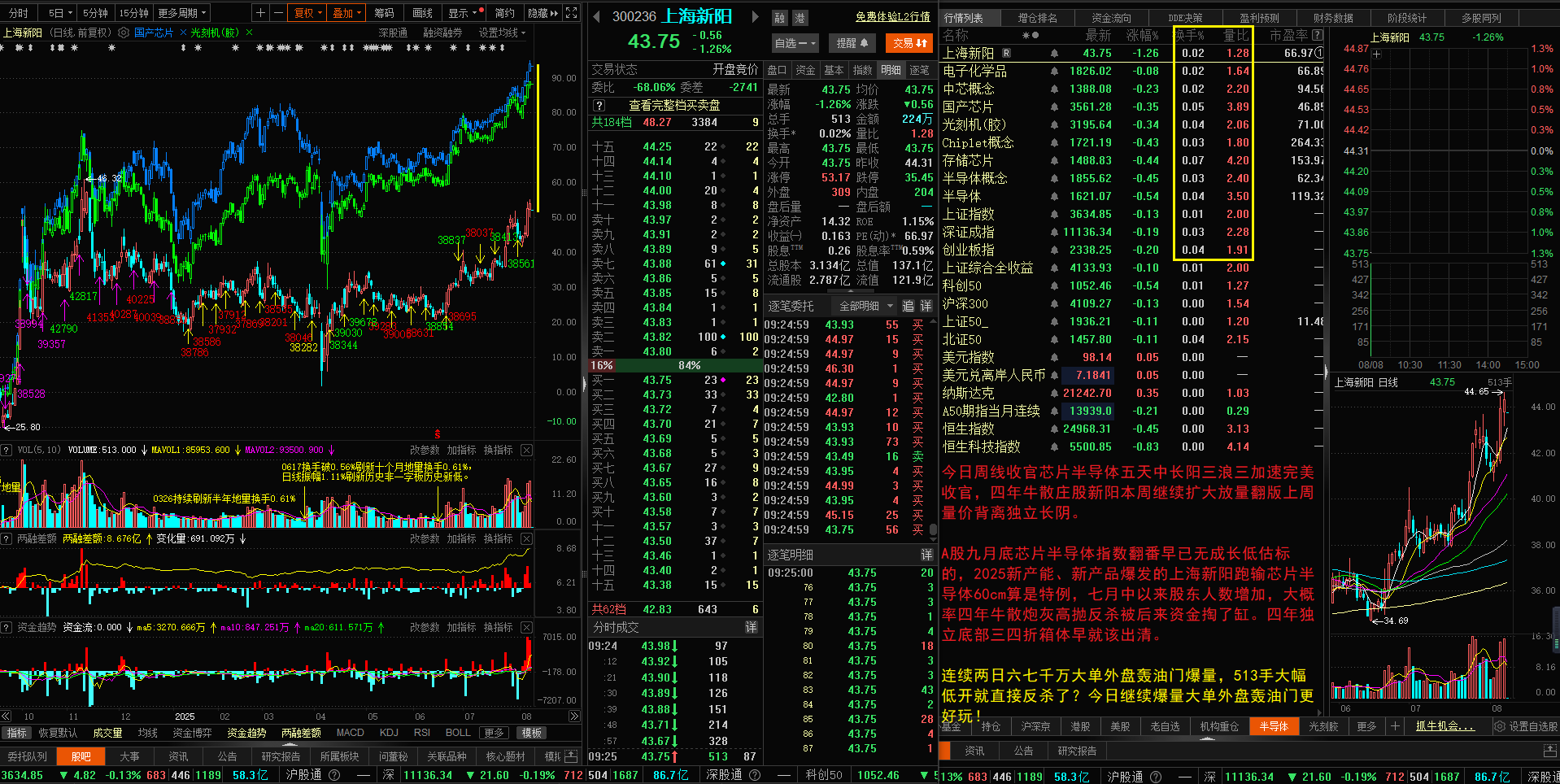
Task: Zoom out the K-line chart with minus icon
Action: click(x=278, y=13)
